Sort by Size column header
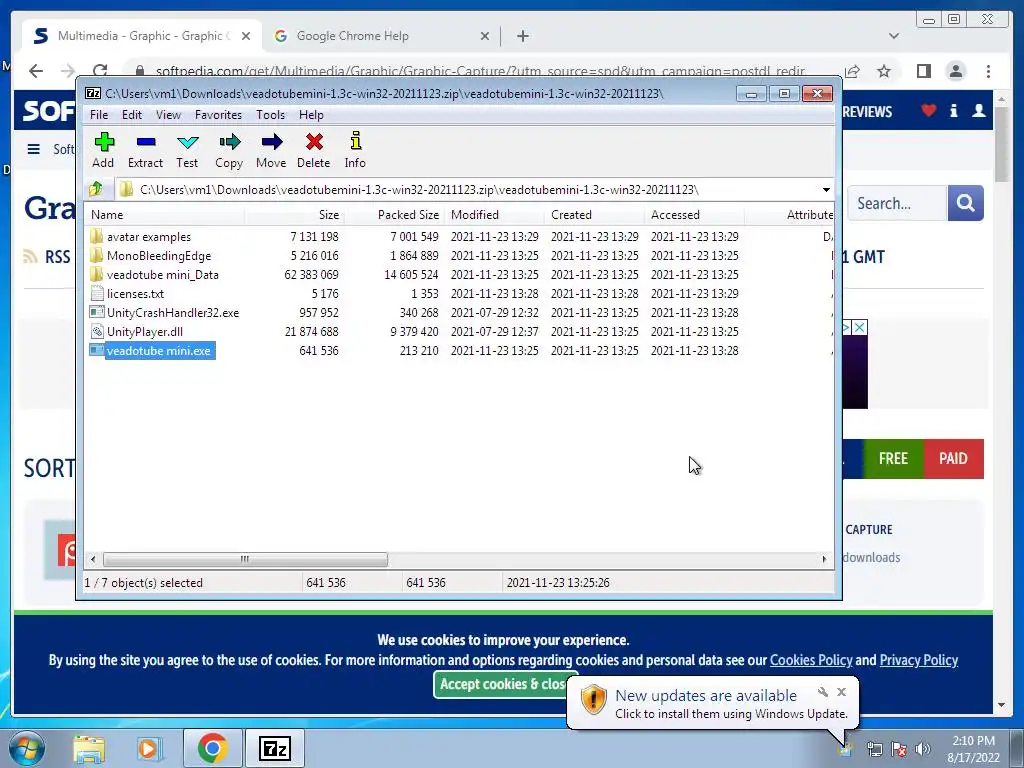 [x=295, y=215]
